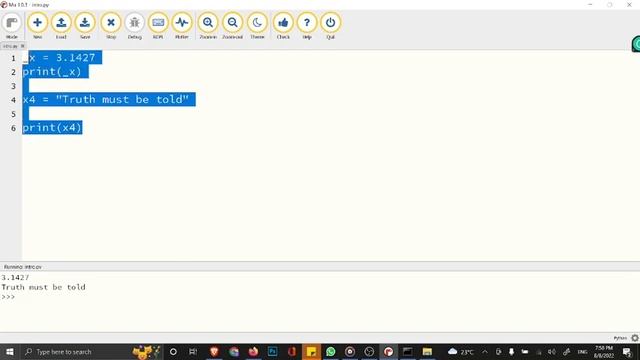Click the ENG language indicator
The image size is (640, 360).
pos(582,352)
